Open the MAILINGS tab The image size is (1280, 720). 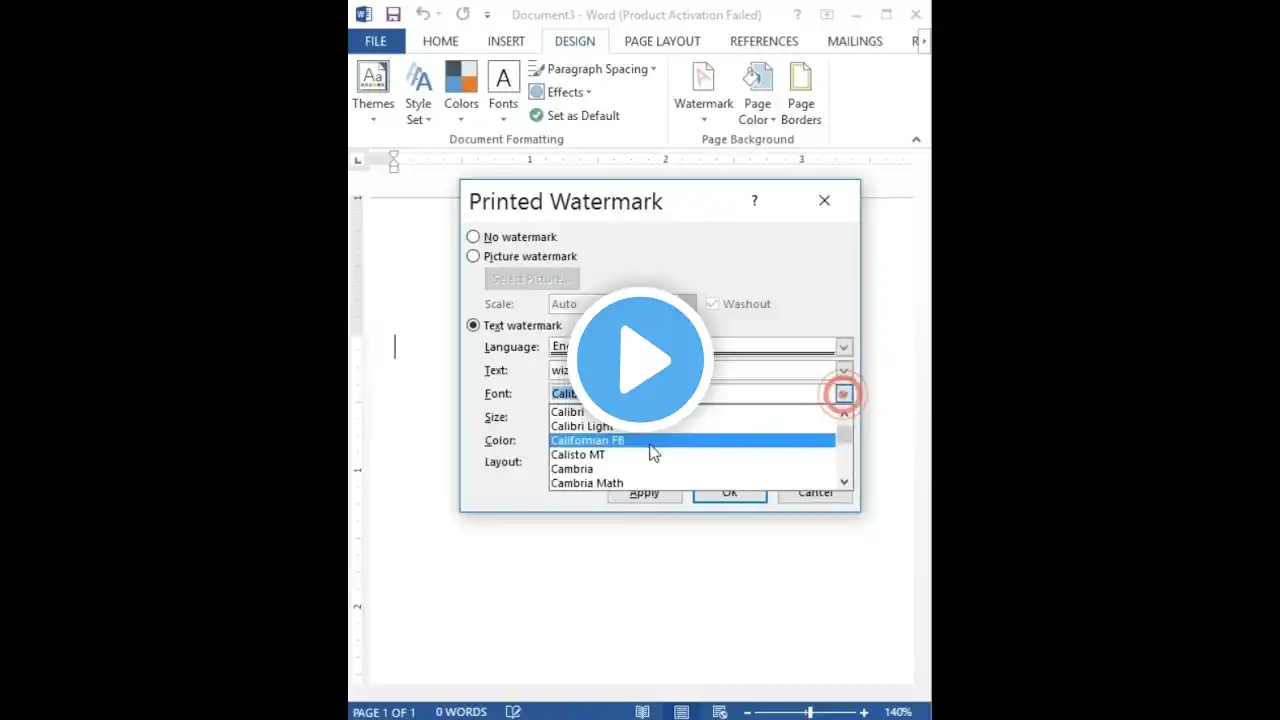(855, 41)
